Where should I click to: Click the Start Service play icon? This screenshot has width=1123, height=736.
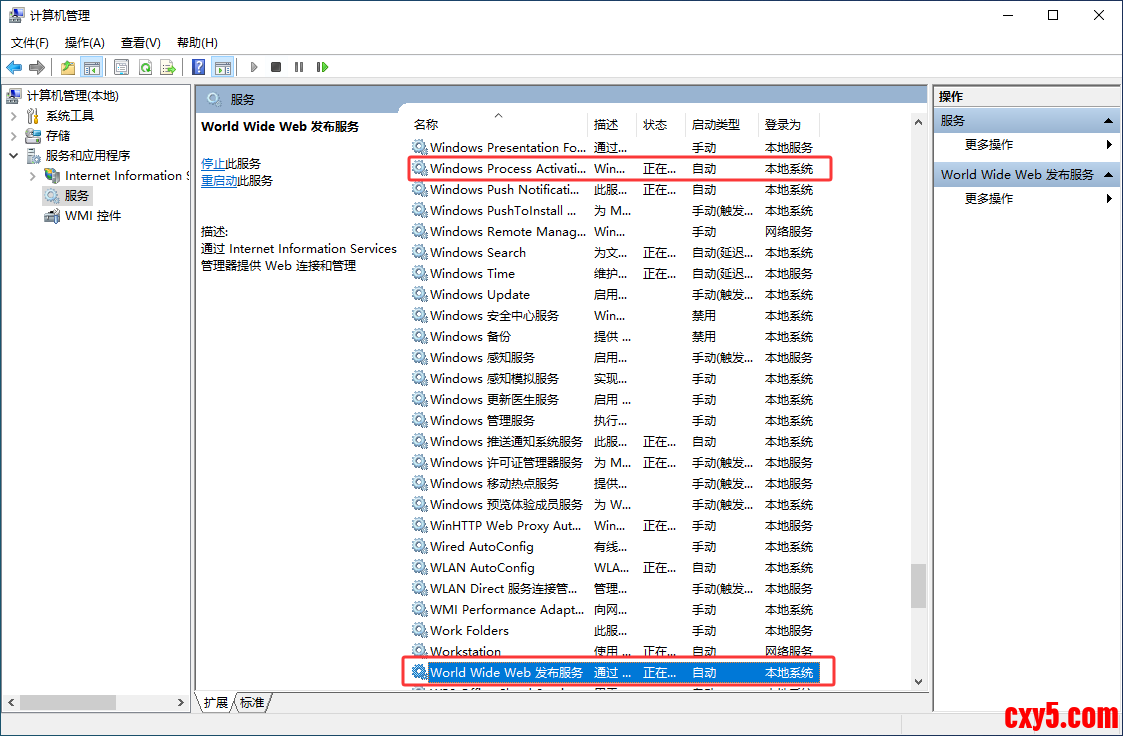point(254,67)
